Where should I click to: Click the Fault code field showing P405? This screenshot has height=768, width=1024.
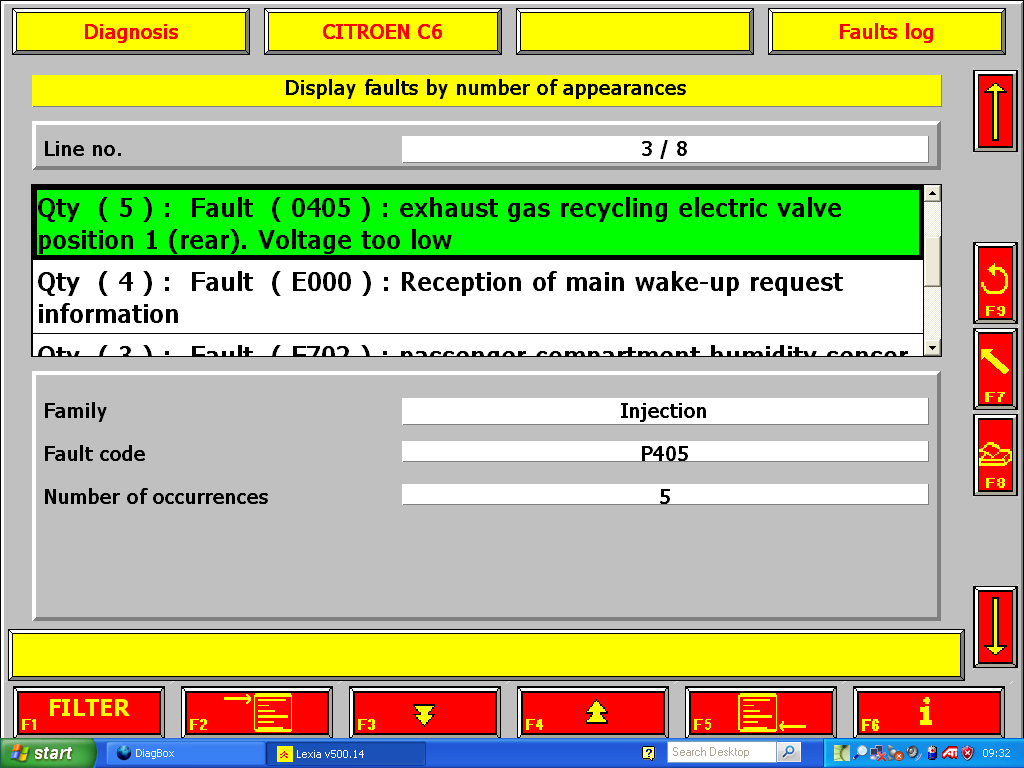click(665, 452)
